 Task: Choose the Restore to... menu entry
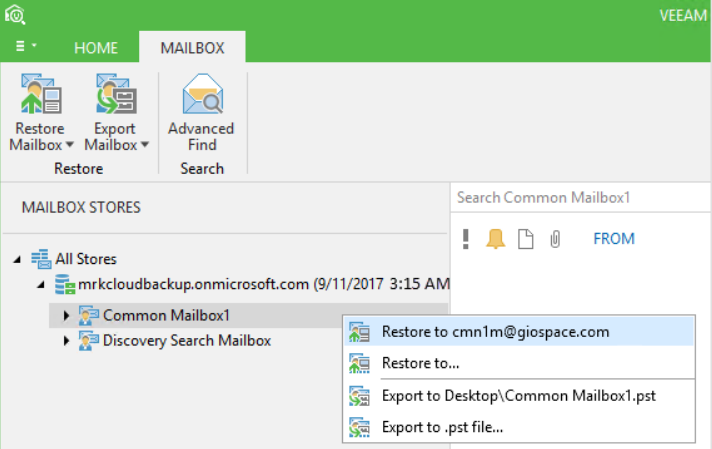pyautogui.click(x=519, y=363)
